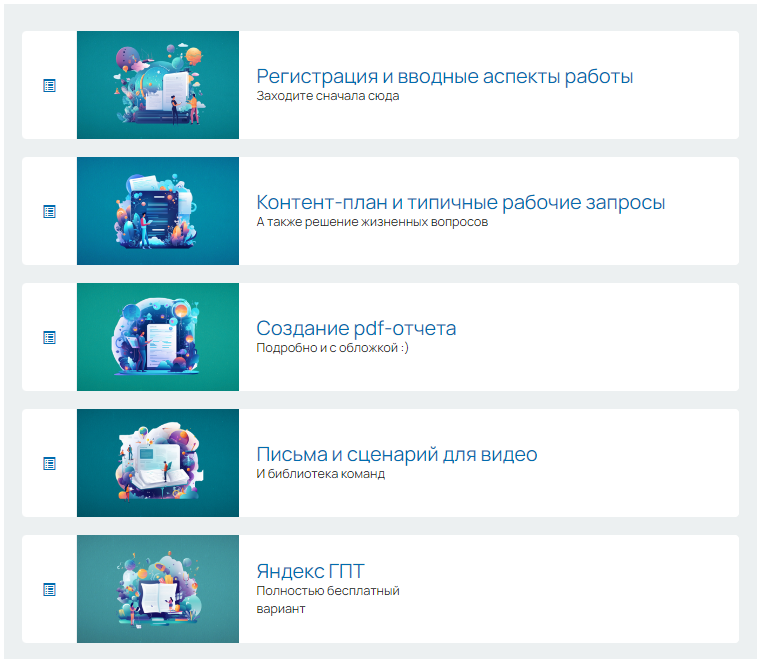Viewport: 760px width, 659px height.
Task: Open the Регистрация и вводные аспекты работы lesson
Action: pos(444,77)
